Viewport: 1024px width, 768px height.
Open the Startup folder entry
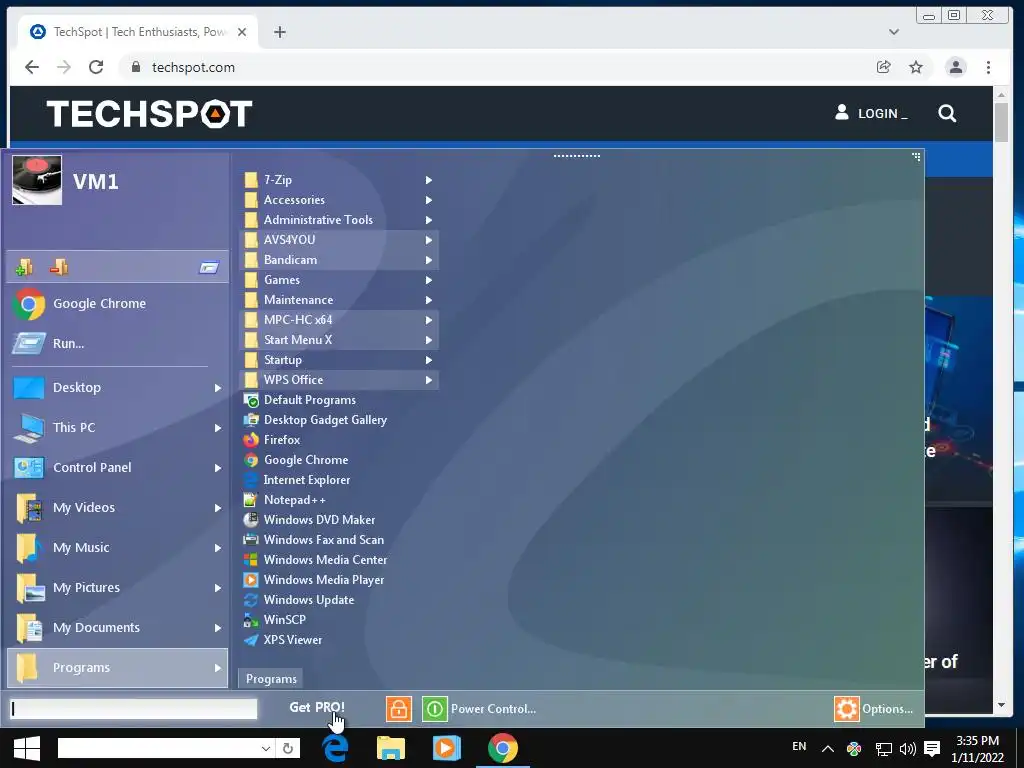(x=339, y=360)
